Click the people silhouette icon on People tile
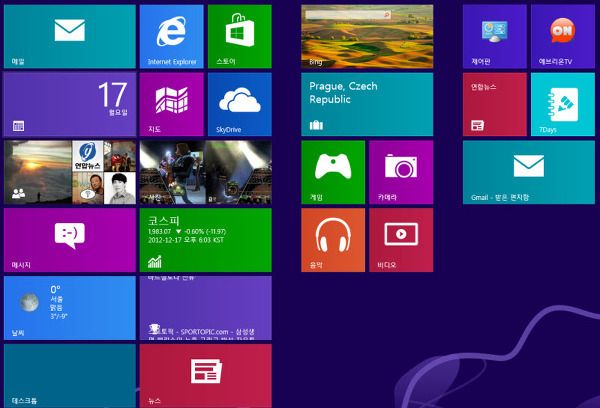 (18, 194)
